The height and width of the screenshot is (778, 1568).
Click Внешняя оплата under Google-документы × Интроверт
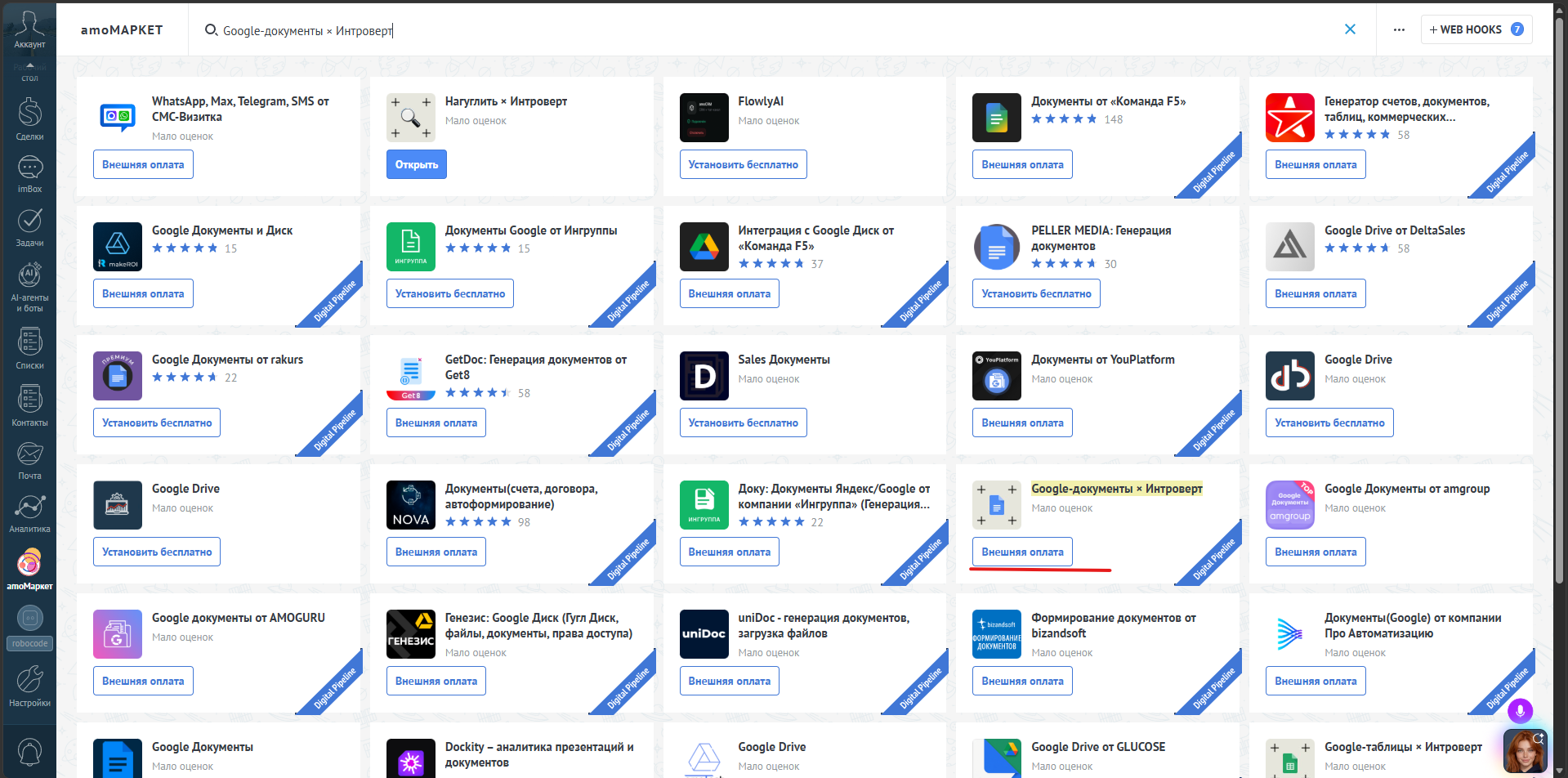[x=1022, y=552]
